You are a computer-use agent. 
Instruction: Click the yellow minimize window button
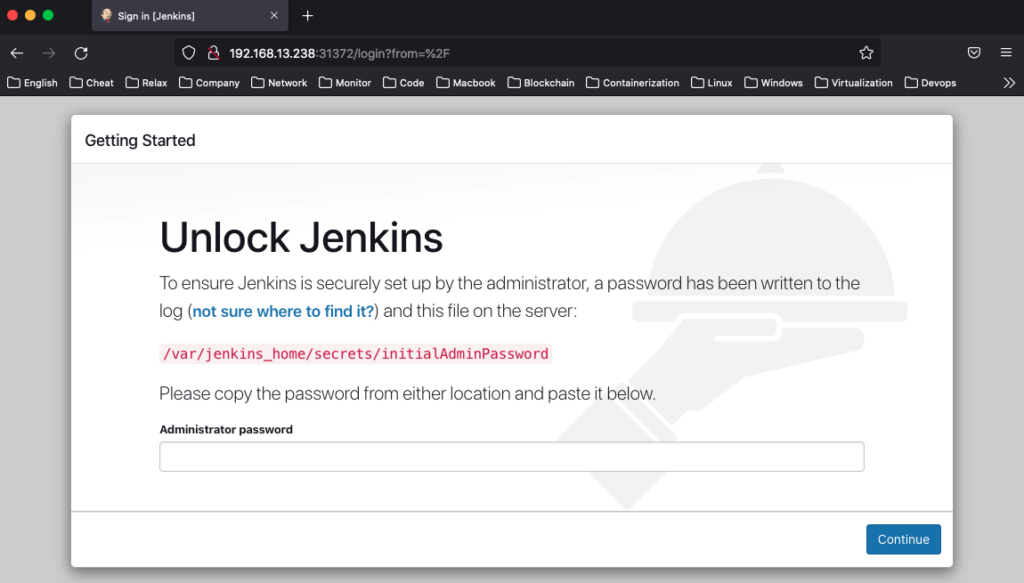click(30, 15)
